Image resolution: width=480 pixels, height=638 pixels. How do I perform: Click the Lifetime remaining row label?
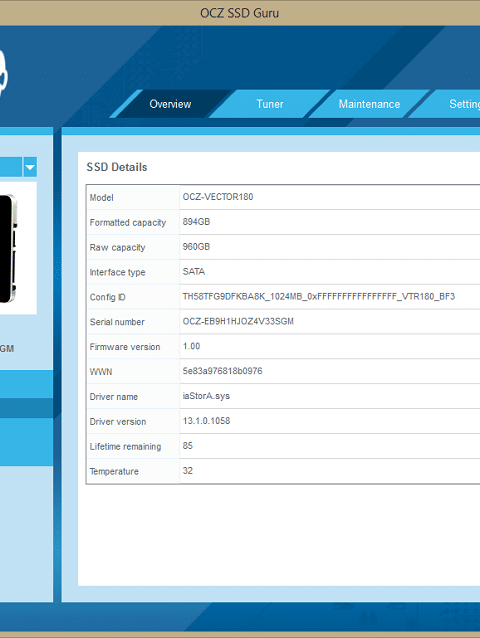pos(125,446)
